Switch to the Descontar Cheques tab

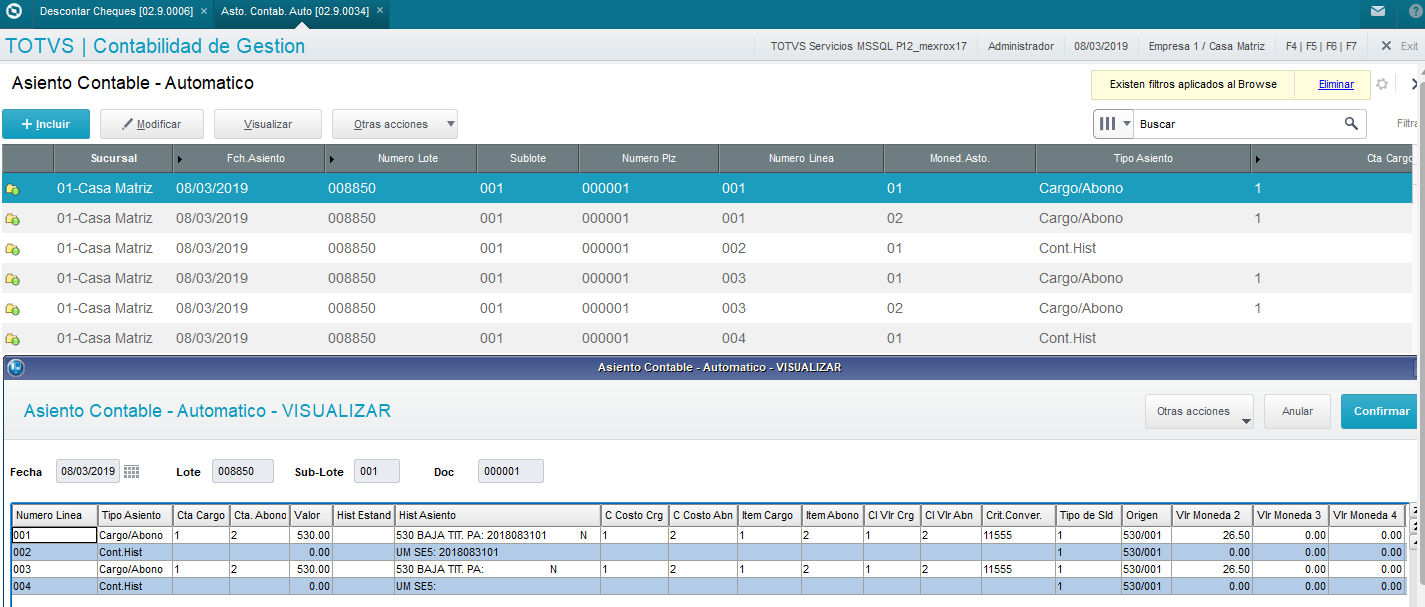[x=116, y=12]
